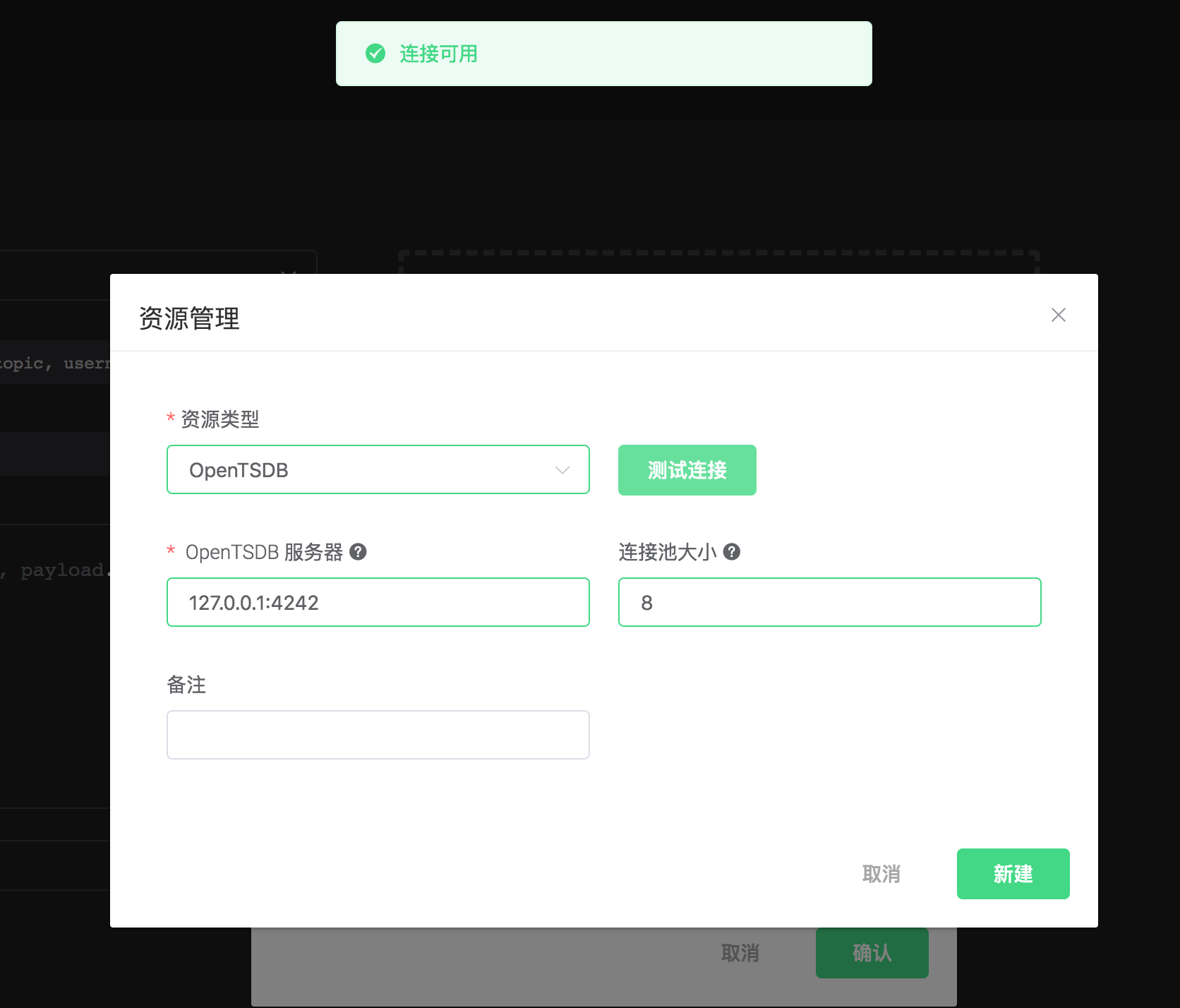Click the green checkmark icon in the toast
The image size is (1180, 1008).
[375, 54]
